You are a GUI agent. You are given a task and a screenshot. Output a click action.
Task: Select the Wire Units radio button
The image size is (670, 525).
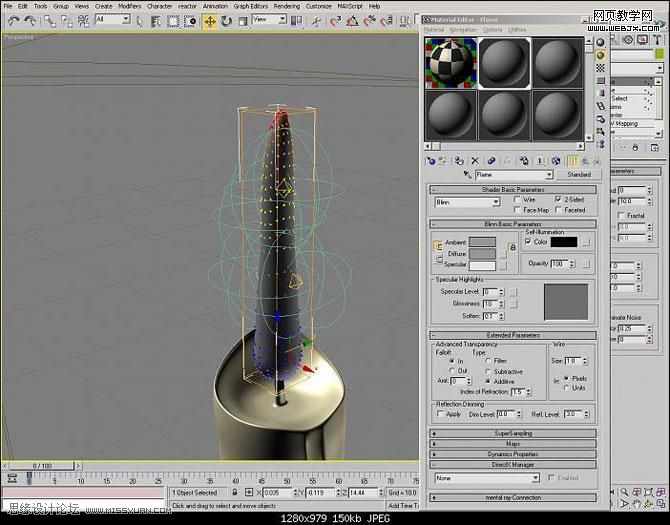(x=567, y=388)
